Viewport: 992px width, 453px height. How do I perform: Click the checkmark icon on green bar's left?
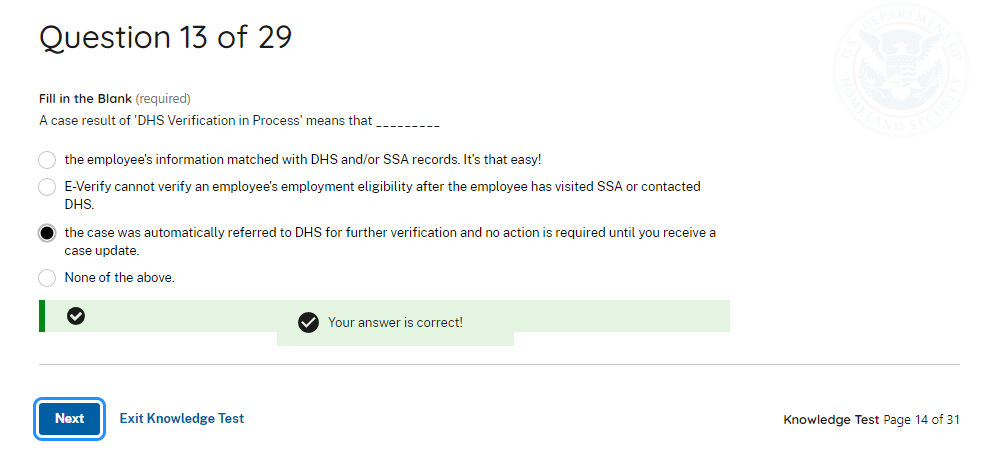[x=76, y=316]
